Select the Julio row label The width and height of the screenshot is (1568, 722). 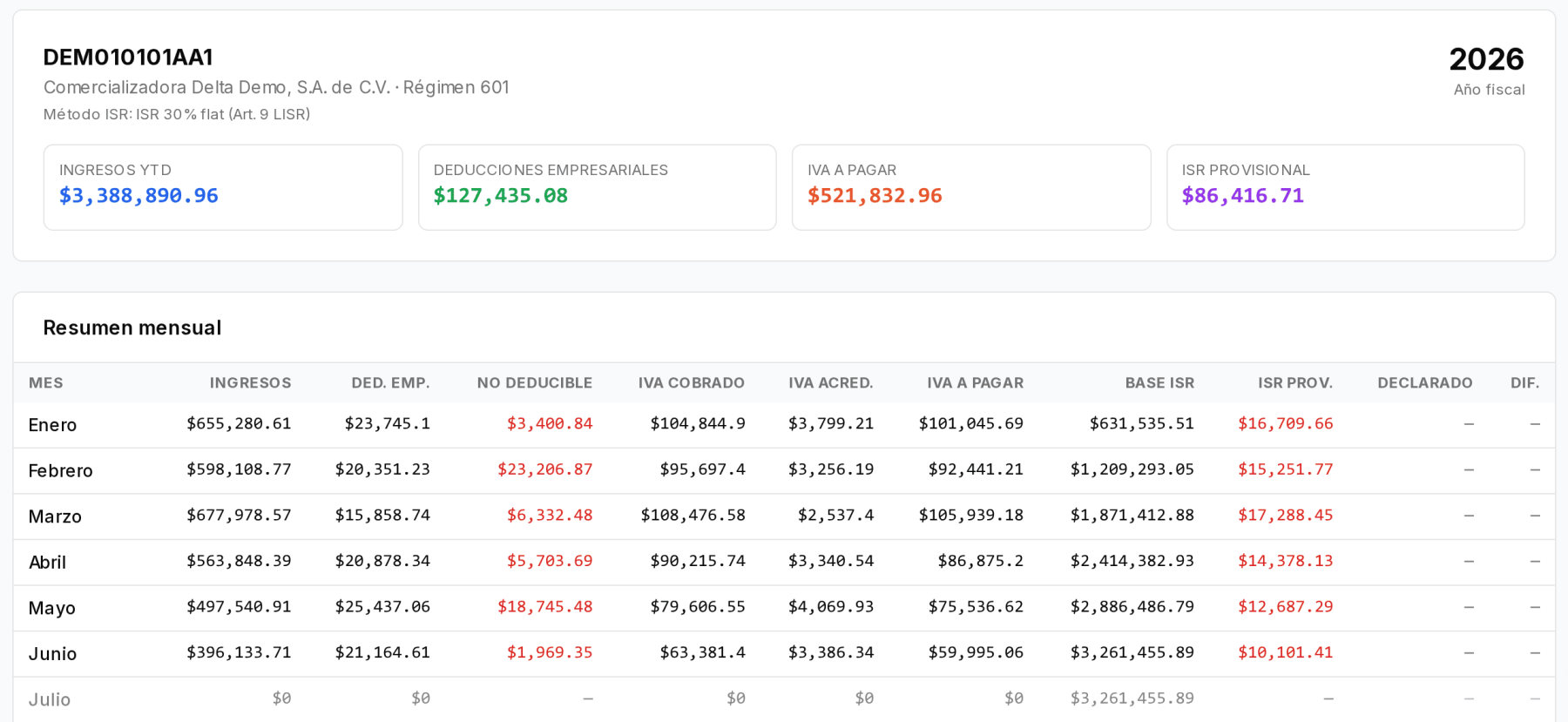50,700
